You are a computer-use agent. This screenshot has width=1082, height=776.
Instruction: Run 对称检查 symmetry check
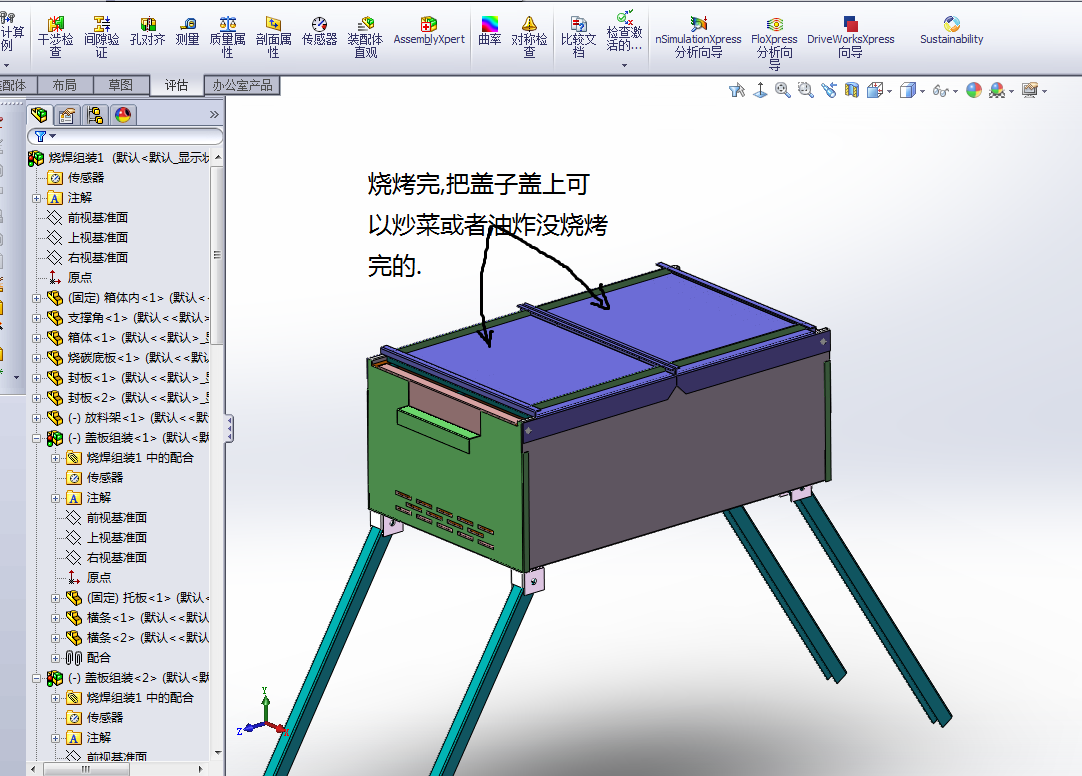pyautogui.click(x=529, y=37)
